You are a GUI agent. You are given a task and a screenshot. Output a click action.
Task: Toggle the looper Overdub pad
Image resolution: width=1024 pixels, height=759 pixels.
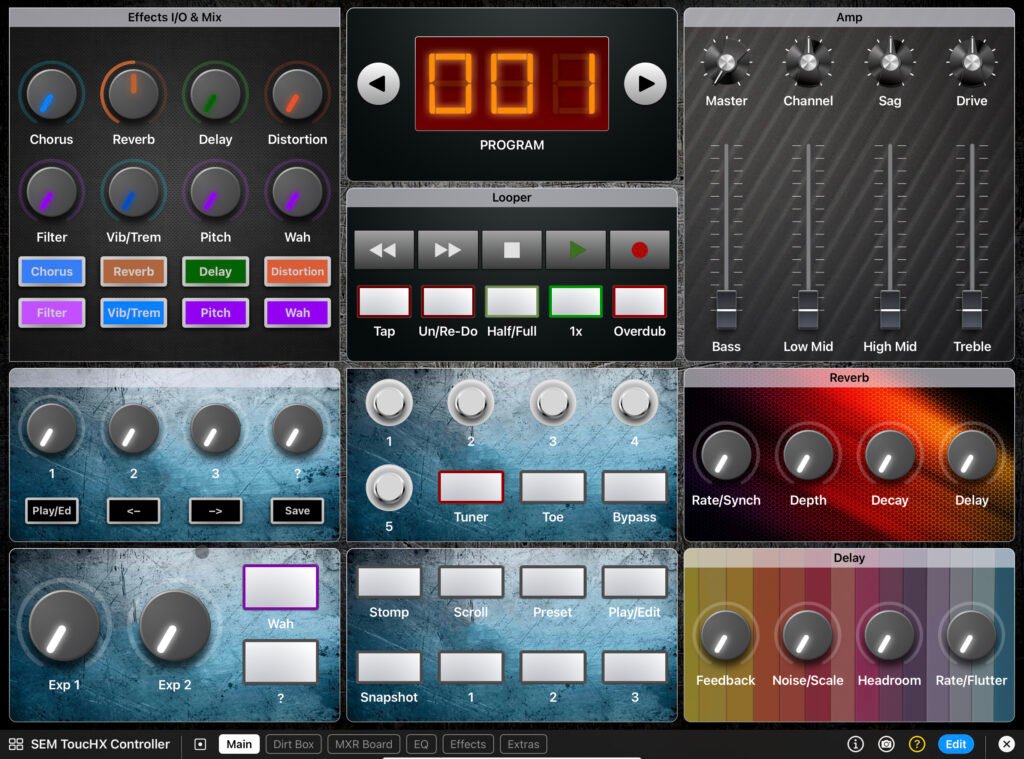click(639, 302)
